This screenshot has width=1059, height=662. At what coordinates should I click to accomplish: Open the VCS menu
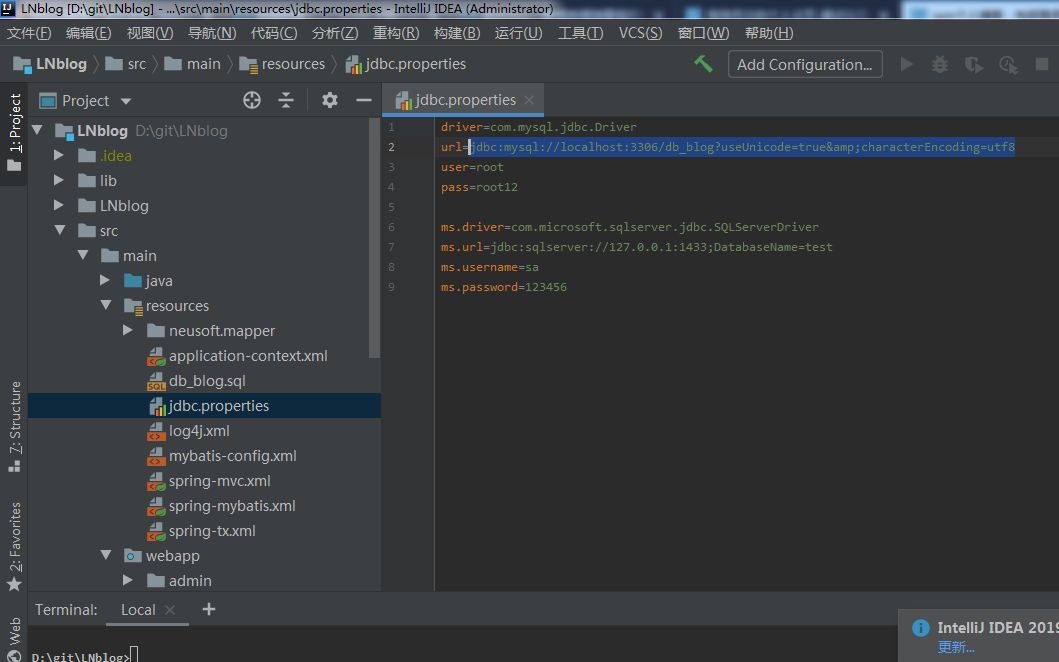640,33
